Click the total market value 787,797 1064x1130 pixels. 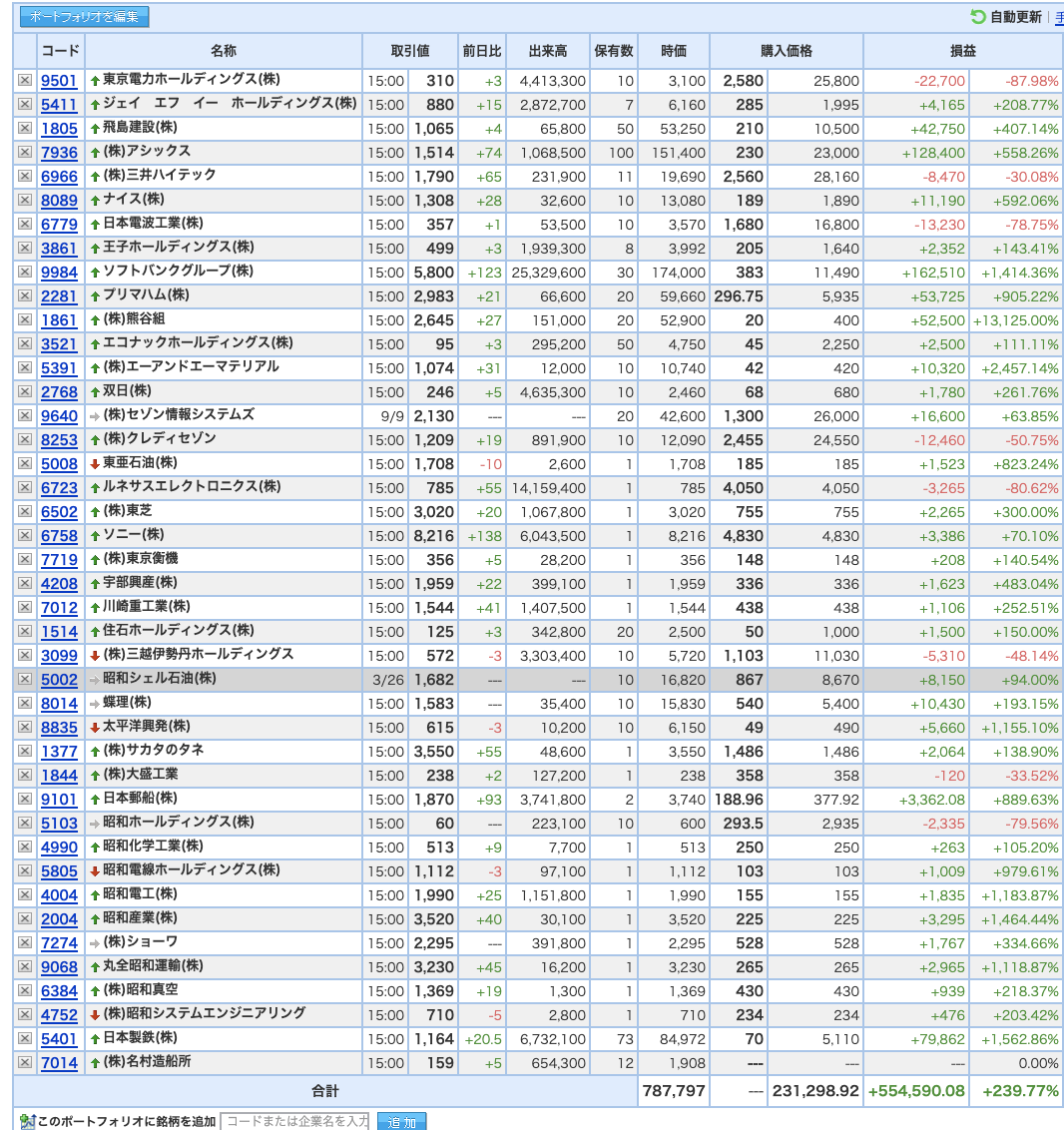pos(674,1091)
